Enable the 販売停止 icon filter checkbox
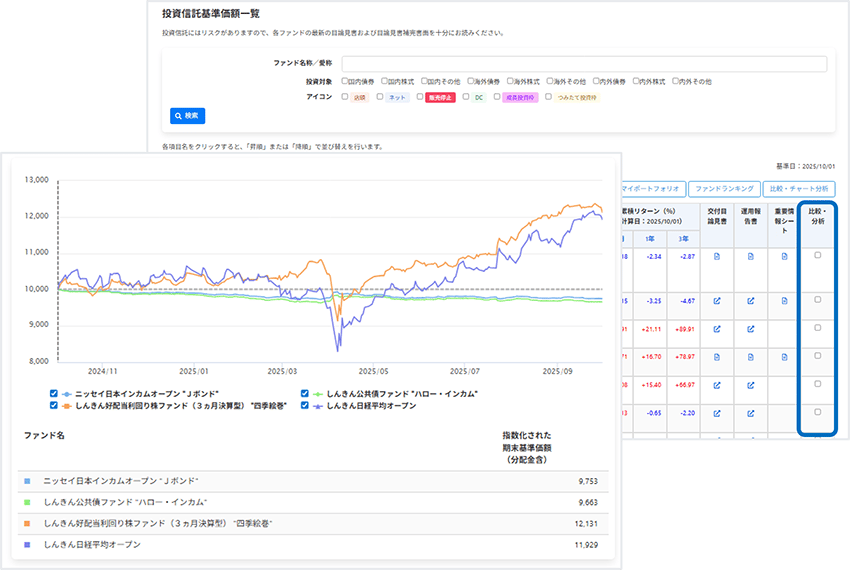The width and height of the screenshot is (850, 570). 420,97
